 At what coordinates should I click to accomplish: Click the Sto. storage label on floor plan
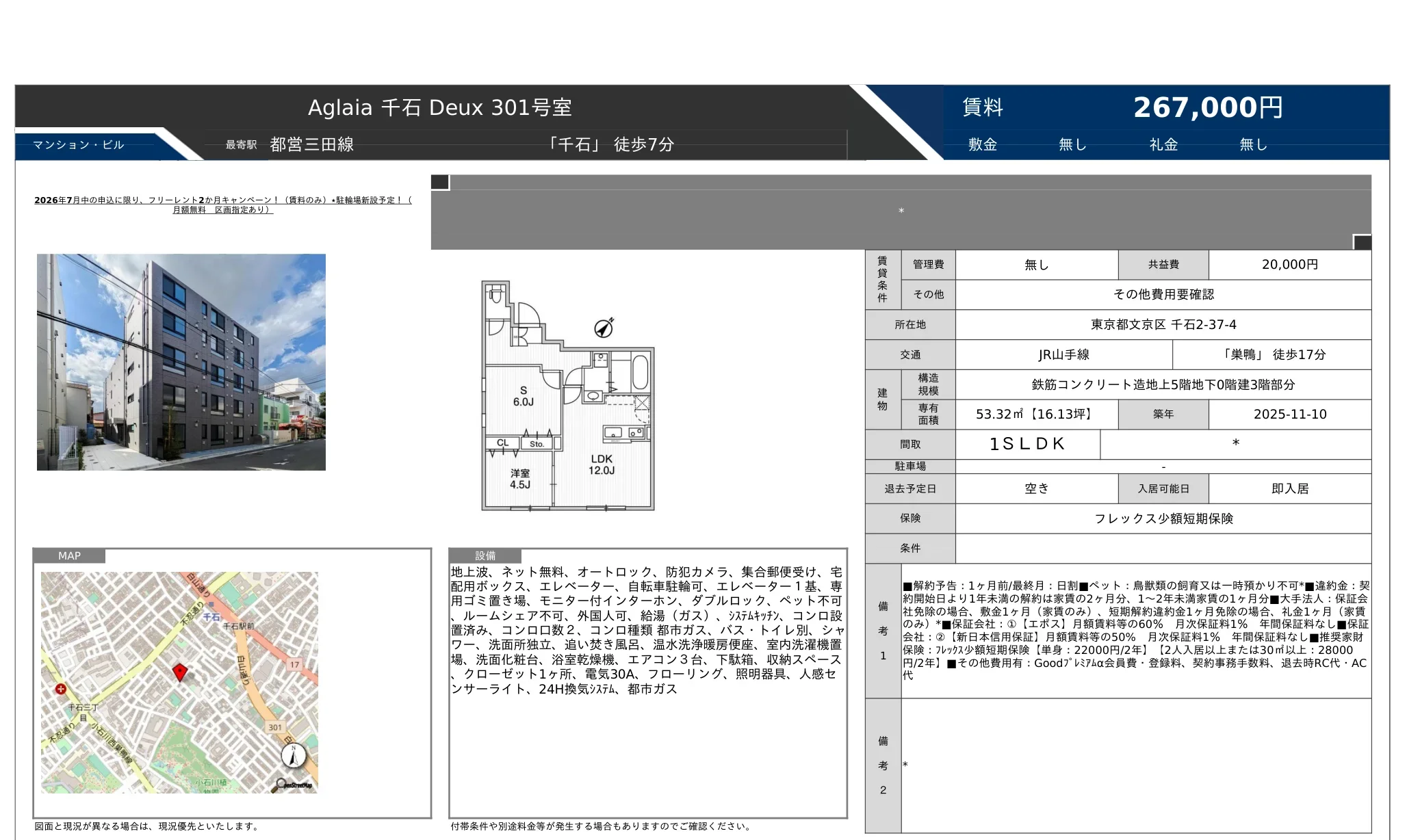(537, 444)
